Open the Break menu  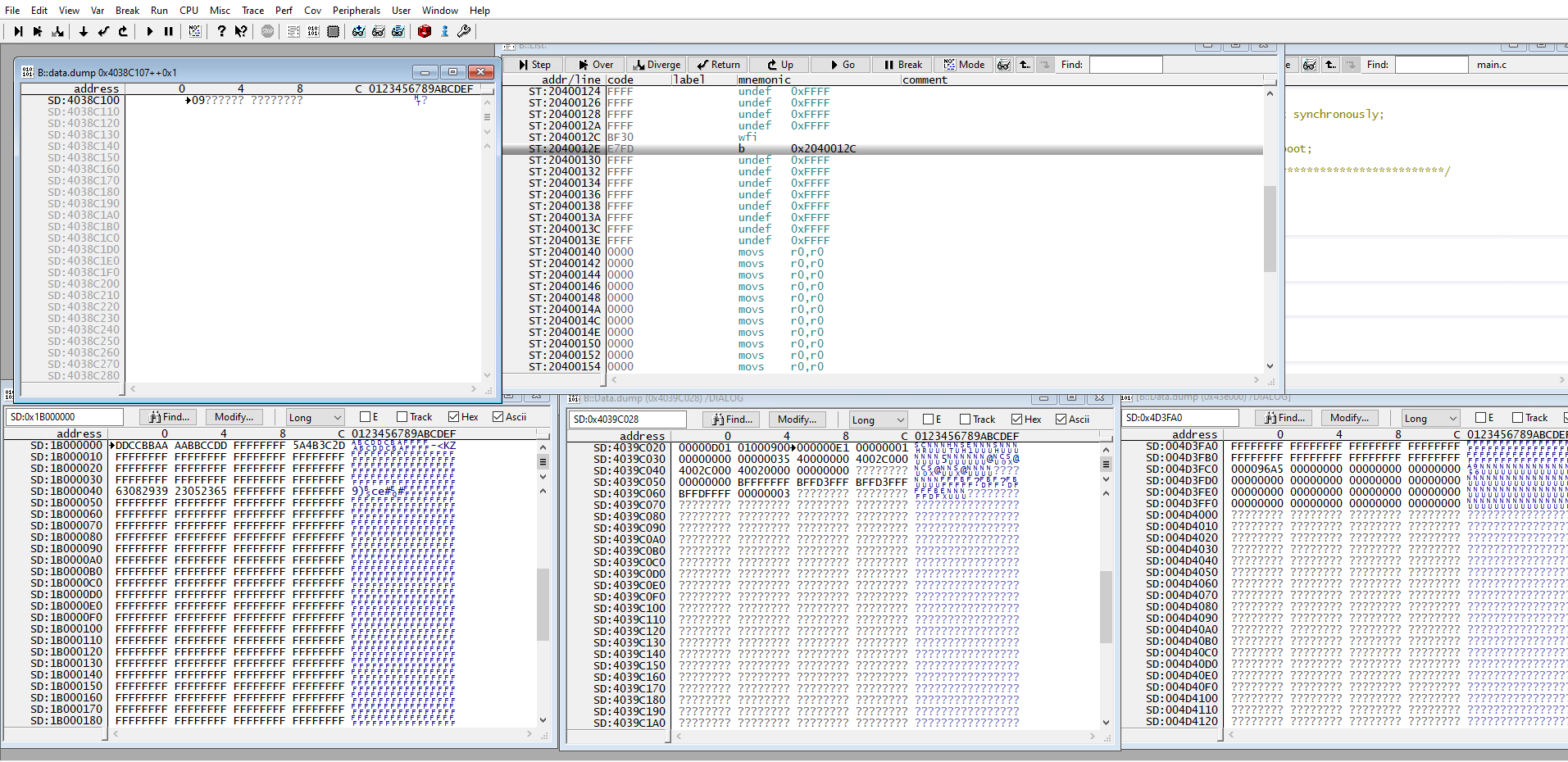point(127,11)
